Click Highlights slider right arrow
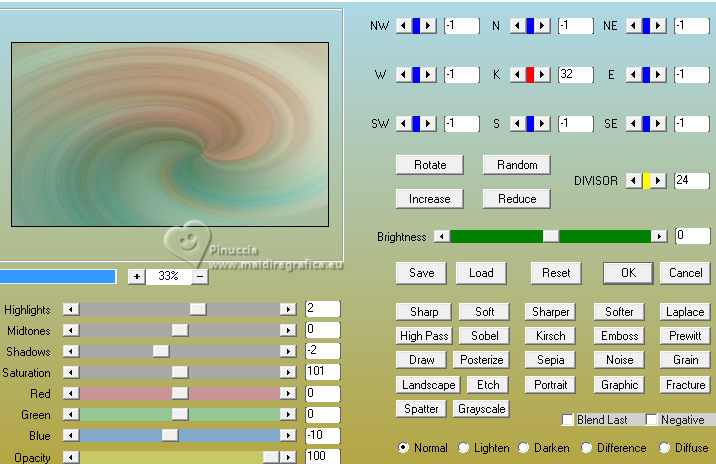Image resolution: width=716 pixels, height=464 pixels. pos(288,310)
